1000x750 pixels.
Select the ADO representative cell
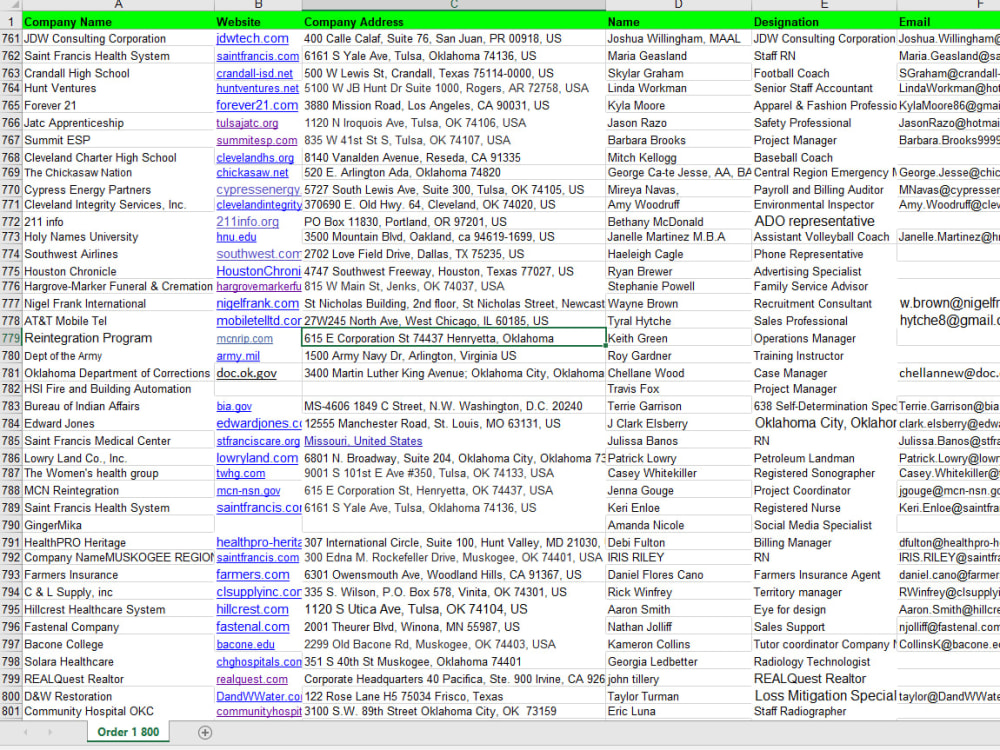point(824,221)
